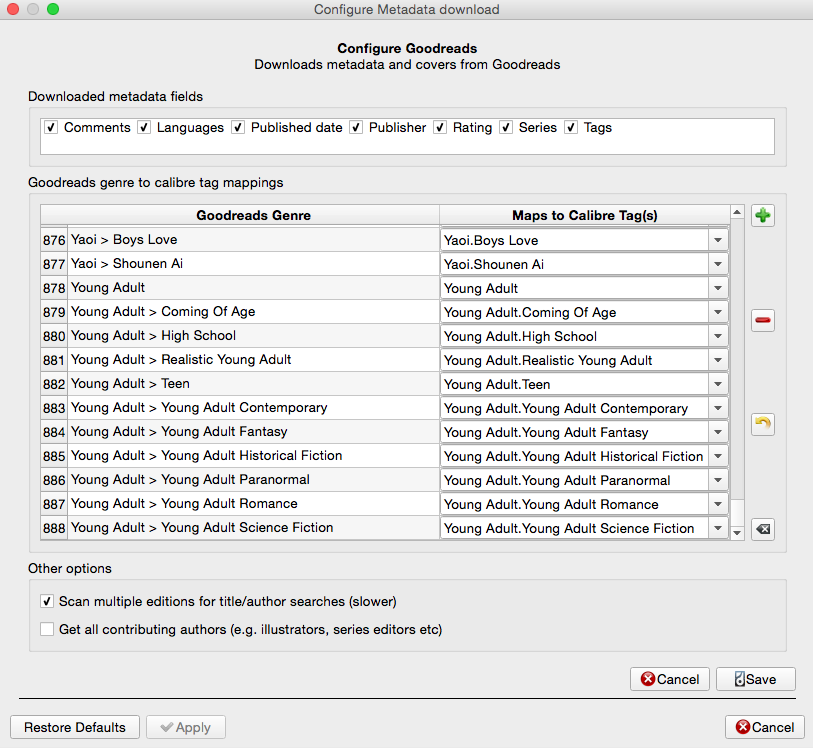Add a new genre mapping with green plus
Screen dimensions: 813x748
click(x=763, y=215)
